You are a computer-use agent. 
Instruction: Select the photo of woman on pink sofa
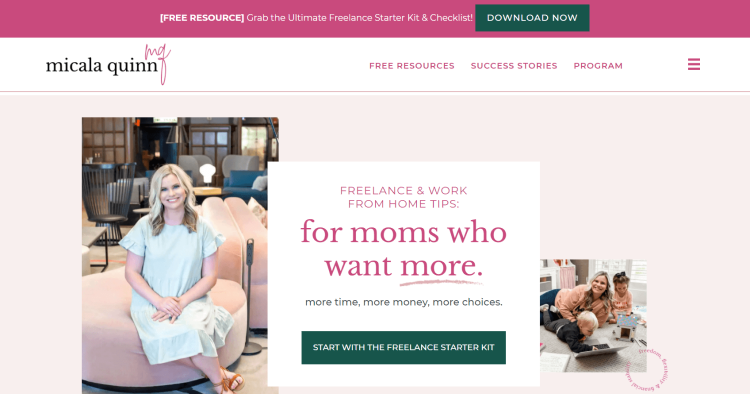pyautogui.click(x=180, y=255)
